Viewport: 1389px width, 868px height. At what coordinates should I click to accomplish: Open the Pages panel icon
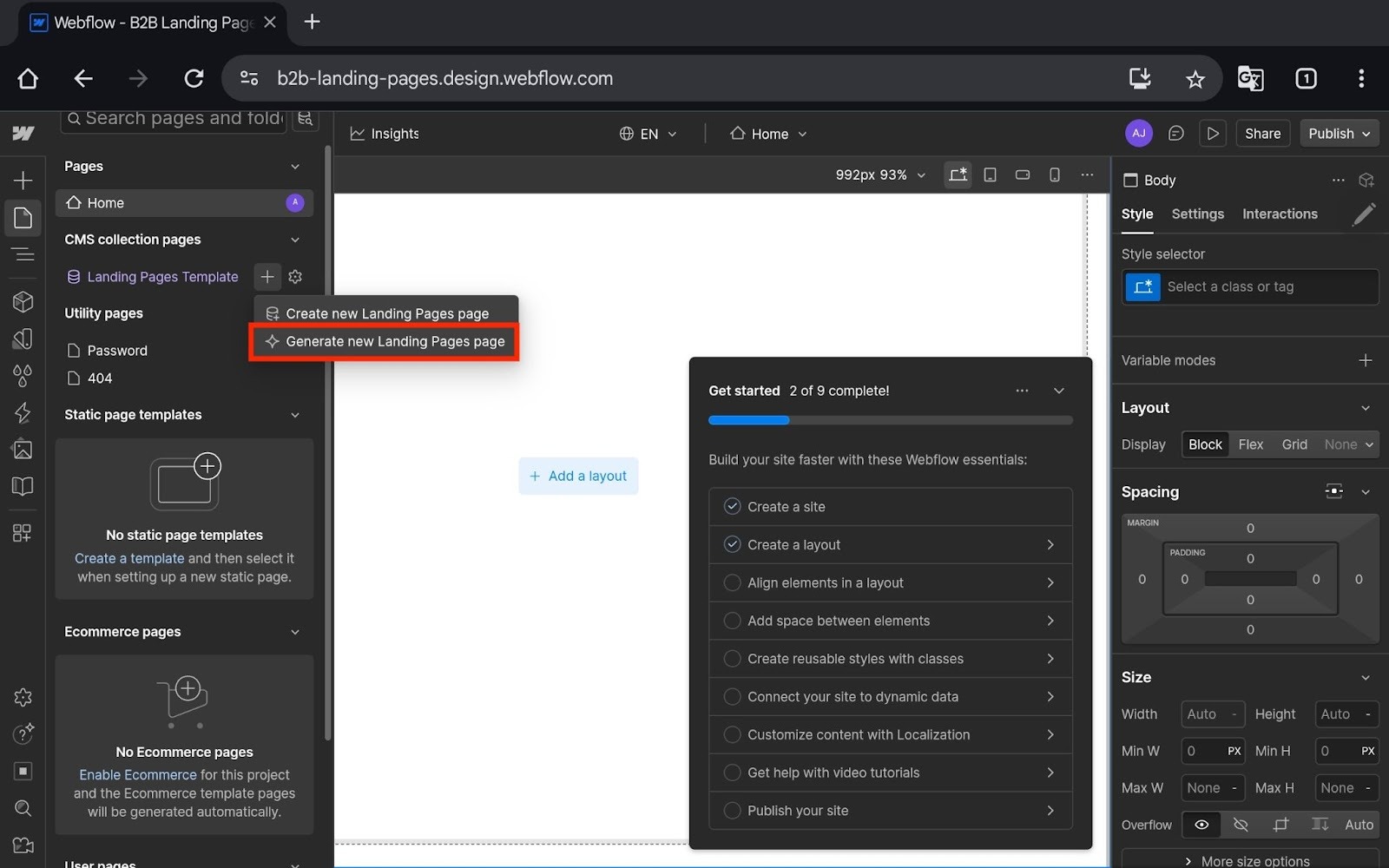click(23, 218)
